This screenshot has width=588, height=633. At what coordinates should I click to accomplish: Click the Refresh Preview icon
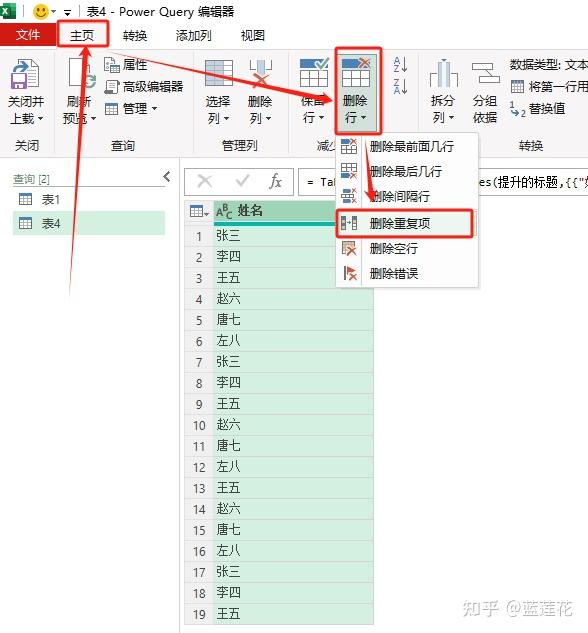point(81,73)
